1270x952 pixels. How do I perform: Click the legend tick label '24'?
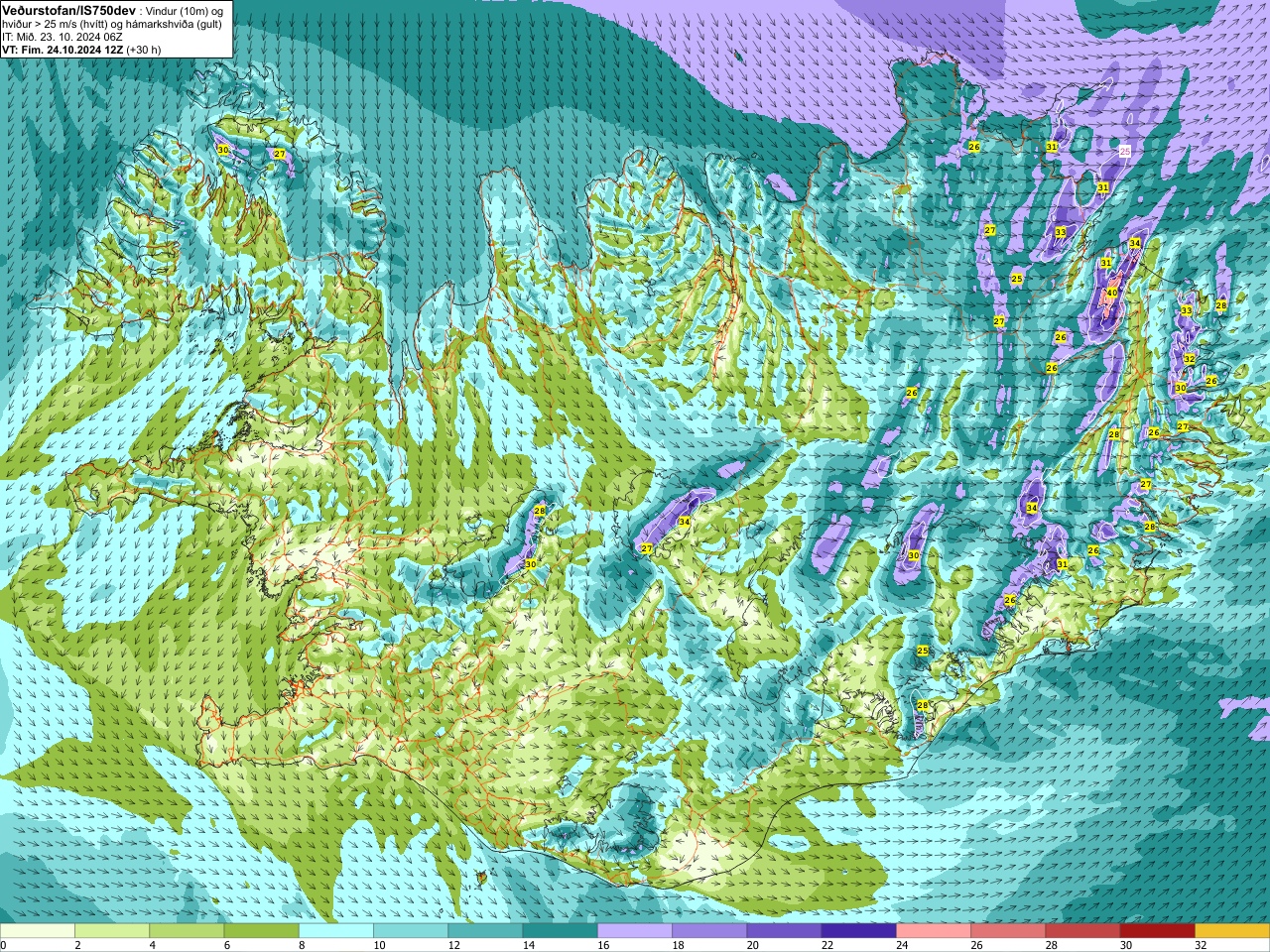902,945
